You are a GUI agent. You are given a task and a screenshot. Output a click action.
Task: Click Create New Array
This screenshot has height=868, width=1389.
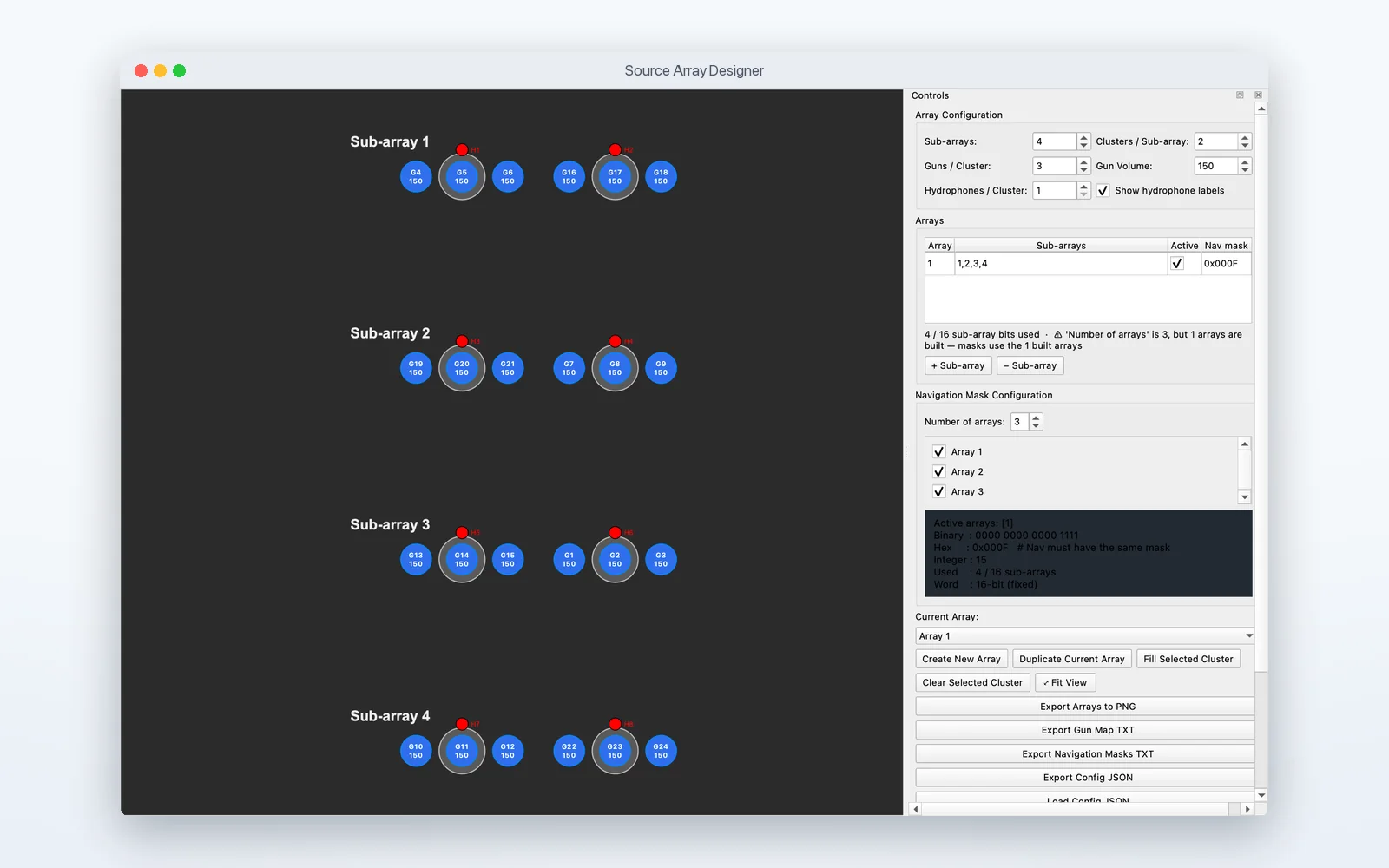click(x=961, y=660)
